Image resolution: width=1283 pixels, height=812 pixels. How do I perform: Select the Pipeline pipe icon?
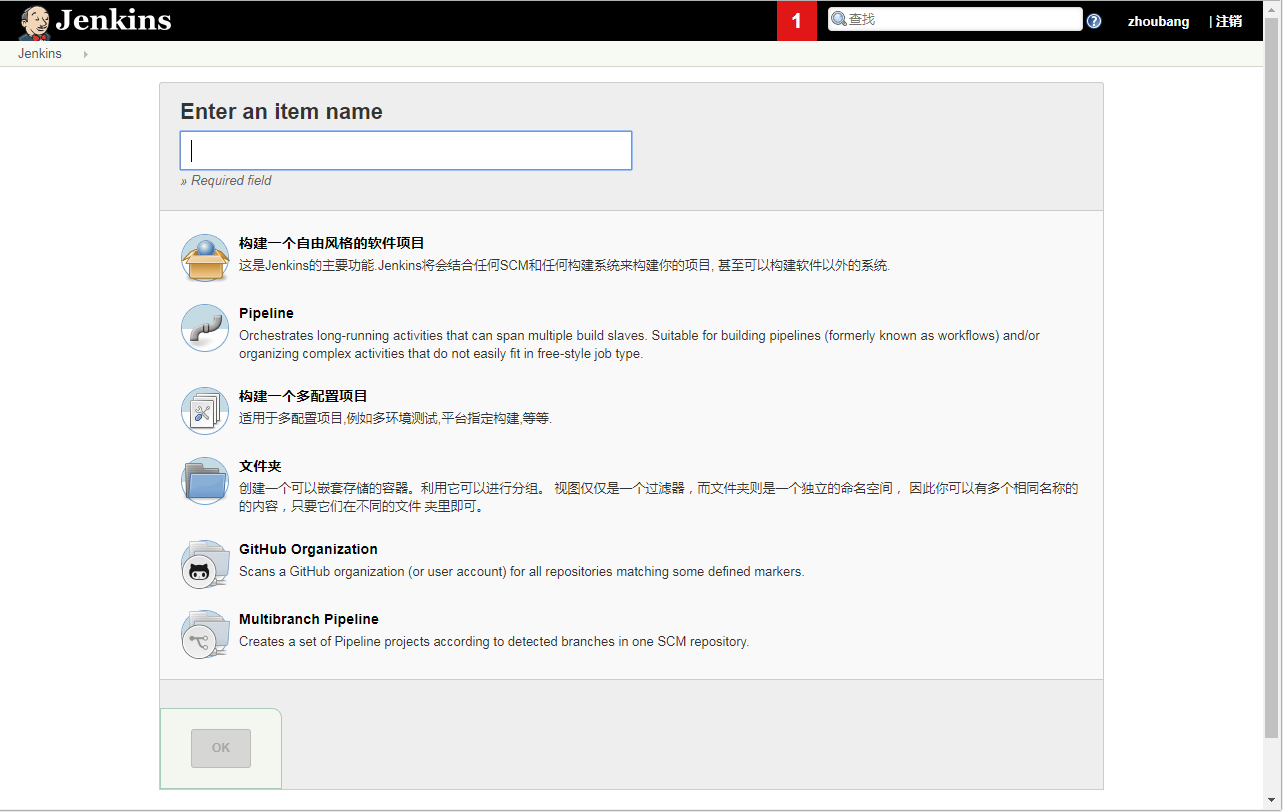pyautogui.click(x=205, y=328)
